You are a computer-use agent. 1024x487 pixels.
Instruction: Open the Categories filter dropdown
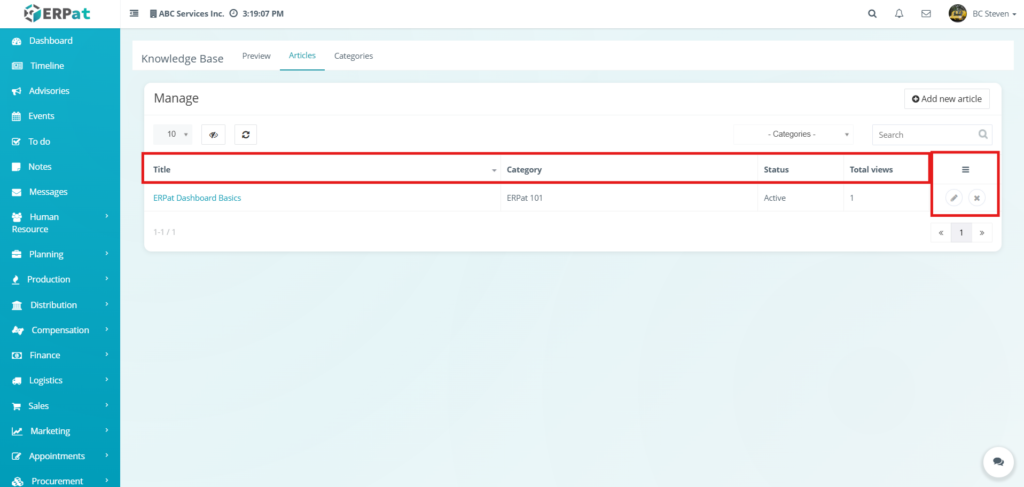807,134
